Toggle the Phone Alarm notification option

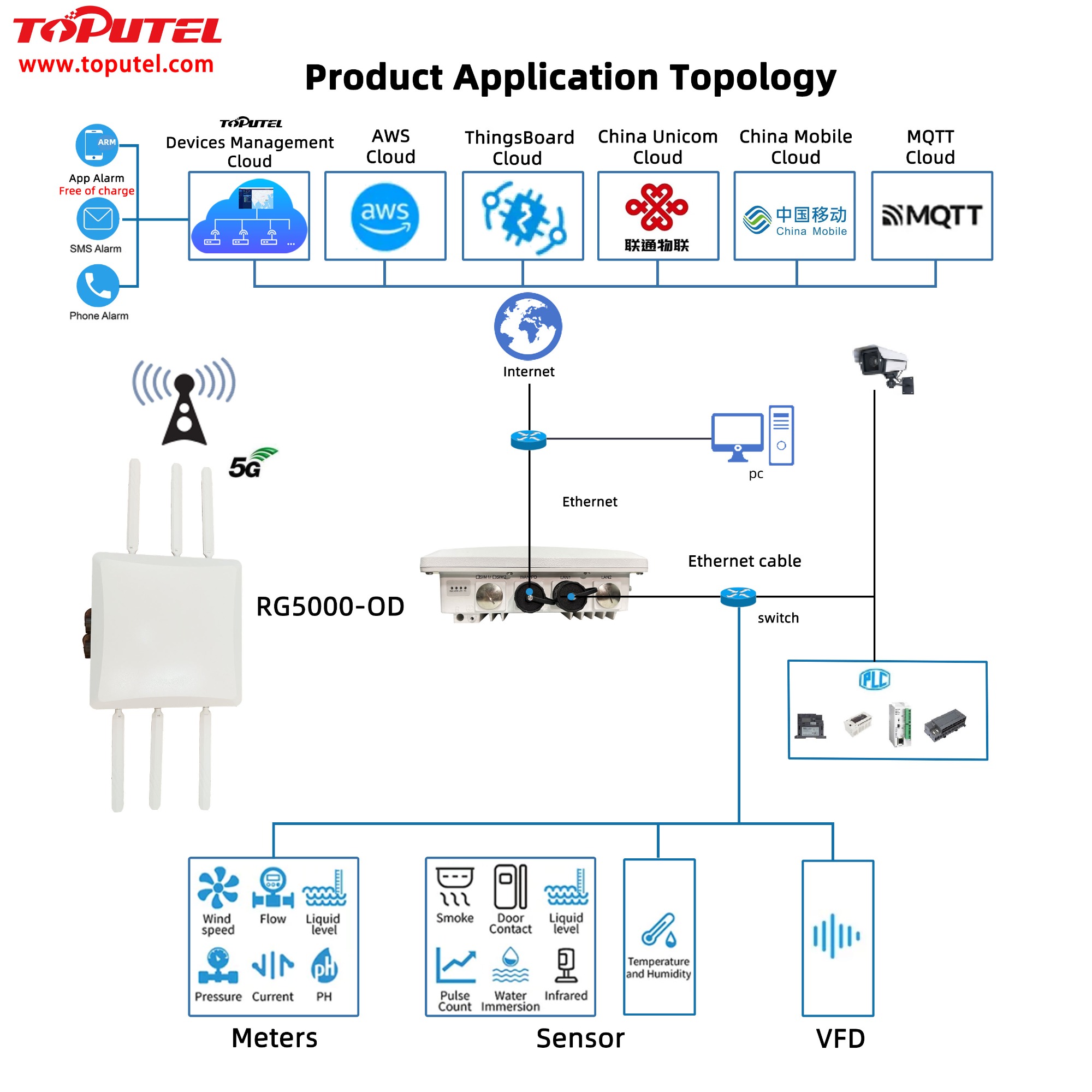pyautogui.click(x=55, y=296)
